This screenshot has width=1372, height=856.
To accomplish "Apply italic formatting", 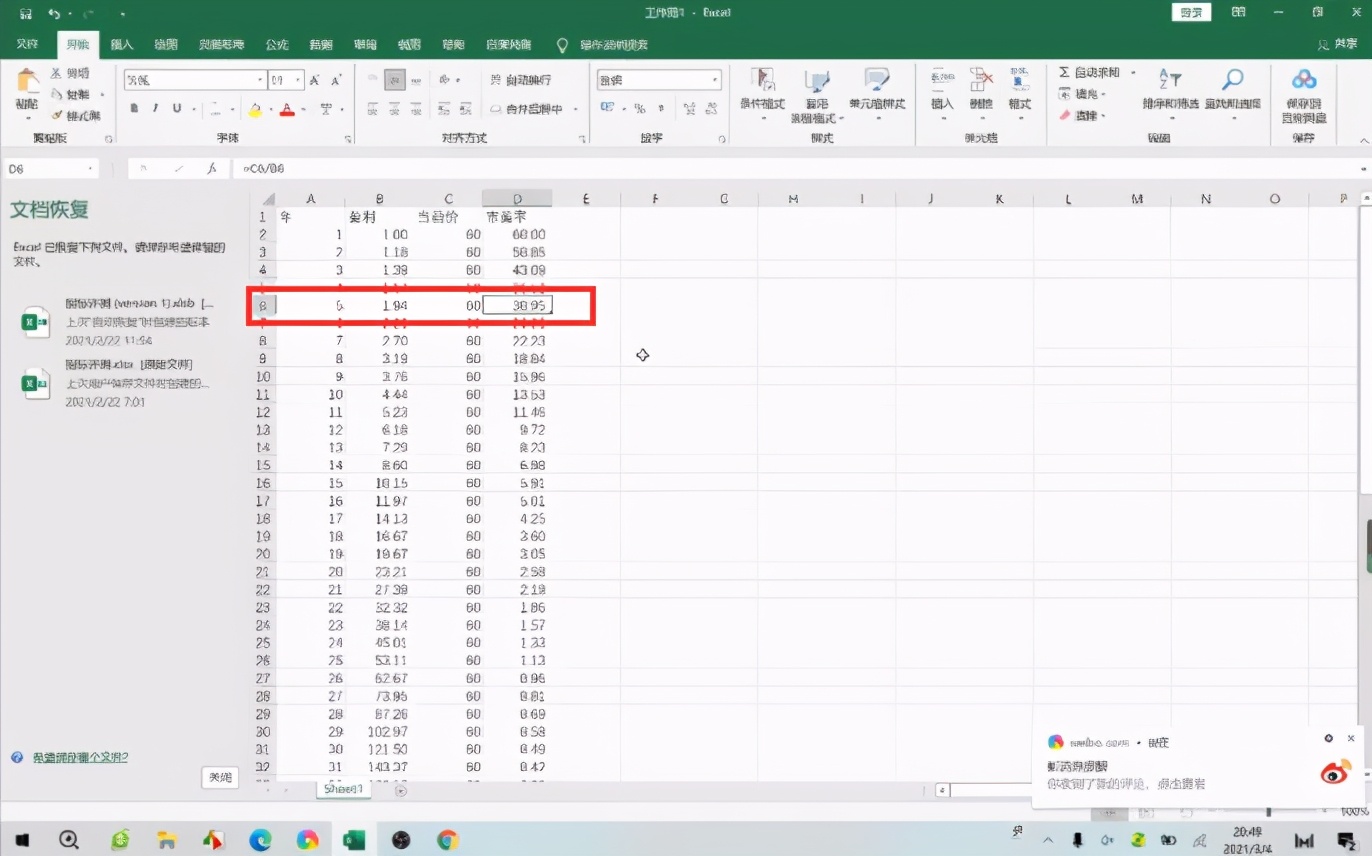I will pyautogui.click(x=157, y=108).
